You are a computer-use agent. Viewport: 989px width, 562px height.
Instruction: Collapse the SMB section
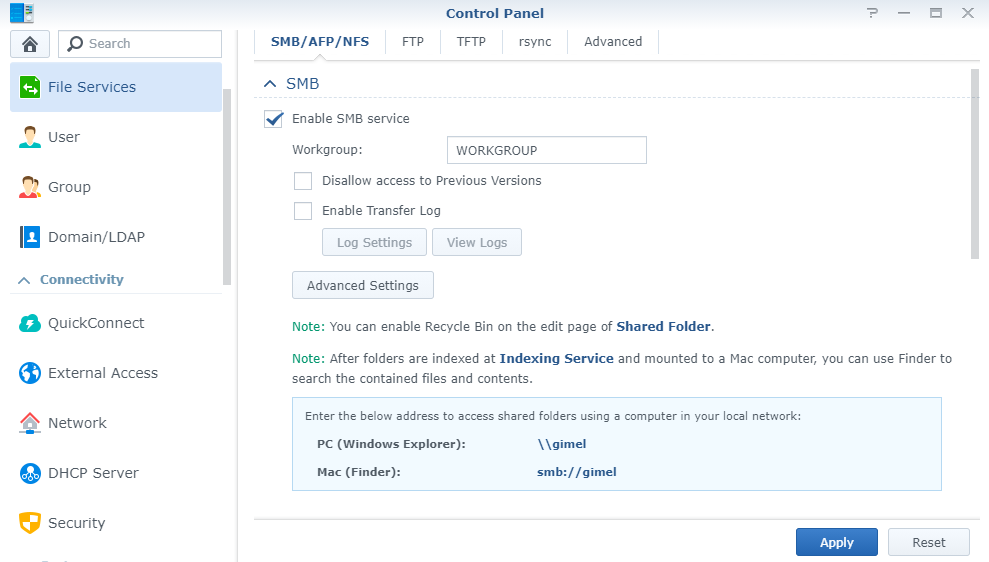coord(269,84)
